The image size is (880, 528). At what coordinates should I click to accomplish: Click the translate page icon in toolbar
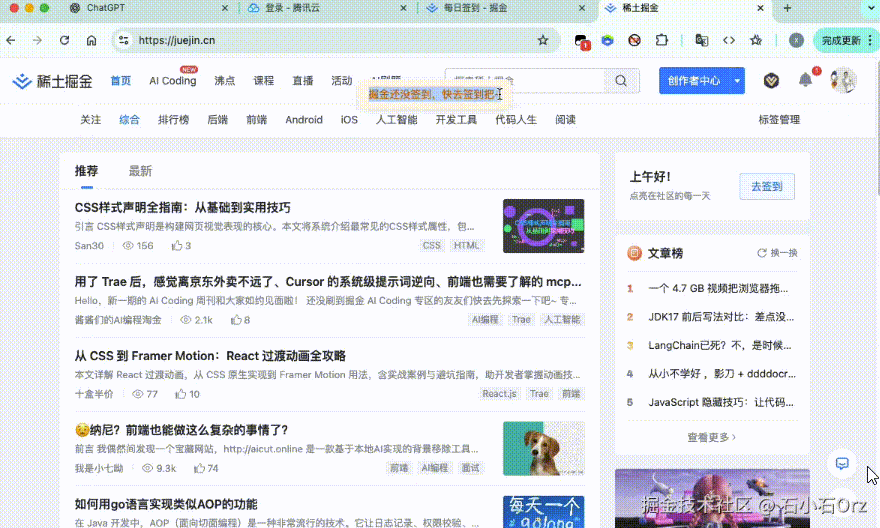point(702,40)
